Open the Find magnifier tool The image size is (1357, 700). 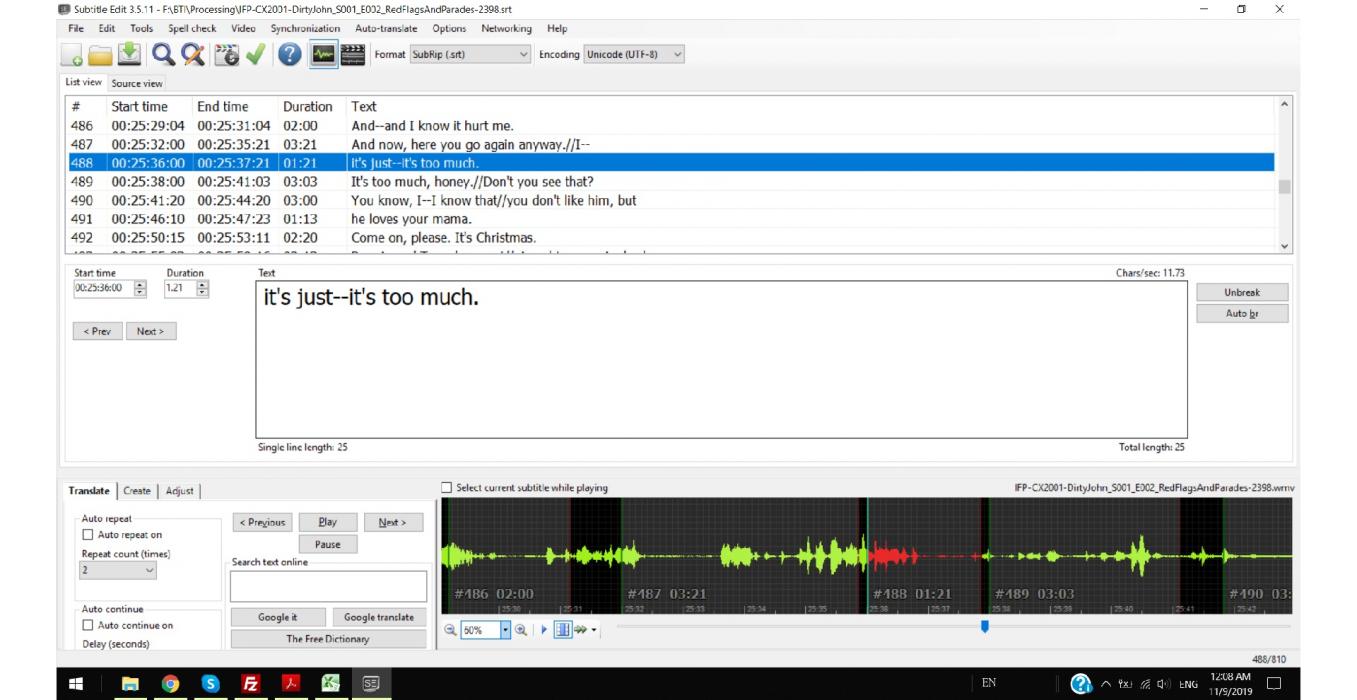(x=162, y=55)
